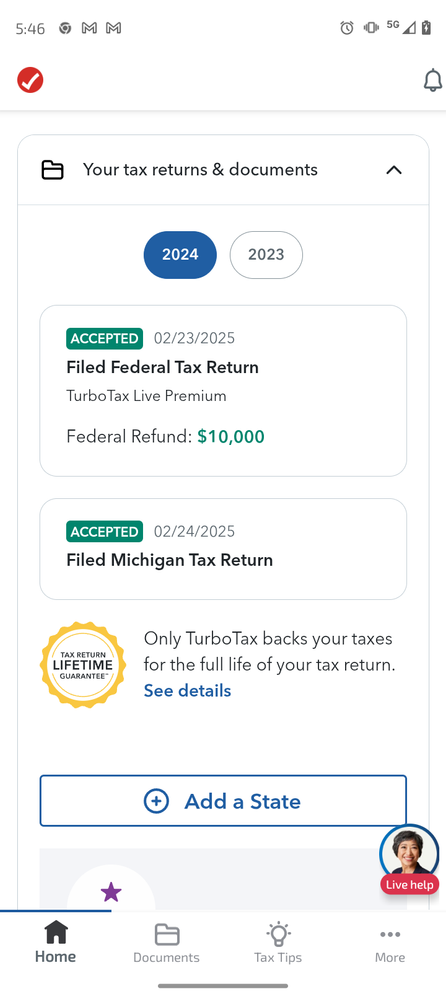Open the Filed Michigan Tax Return card
Viewport: 446px width, 999px height.
click(223, 549)
